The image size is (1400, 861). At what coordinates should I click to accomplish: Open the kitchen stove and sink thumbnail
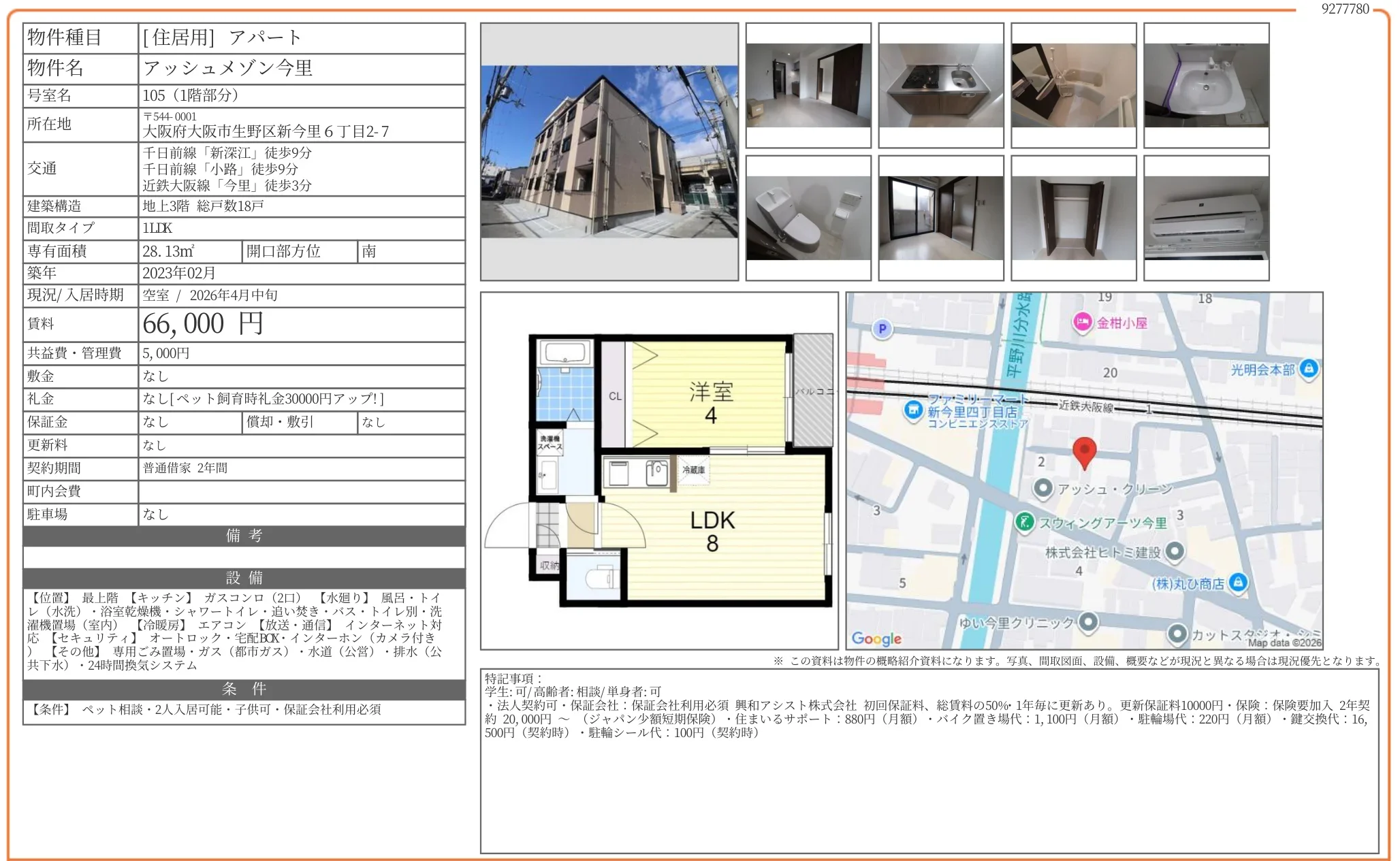(x=940, y=86)
